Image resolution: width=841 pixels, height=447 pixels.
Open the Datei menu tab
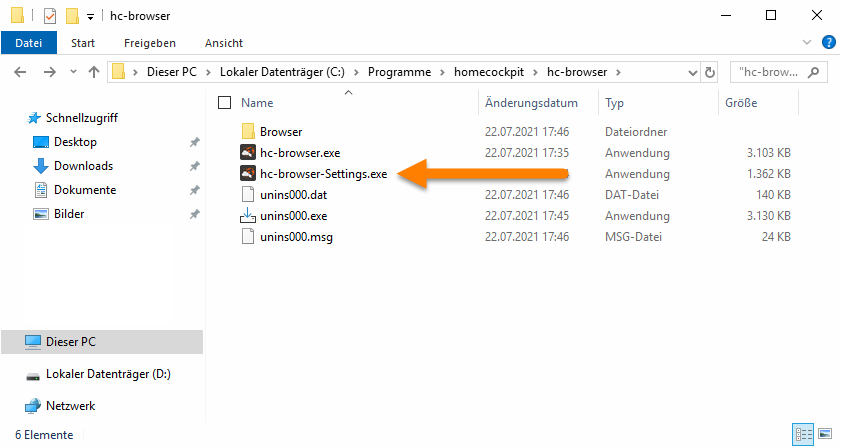(29, 43)
